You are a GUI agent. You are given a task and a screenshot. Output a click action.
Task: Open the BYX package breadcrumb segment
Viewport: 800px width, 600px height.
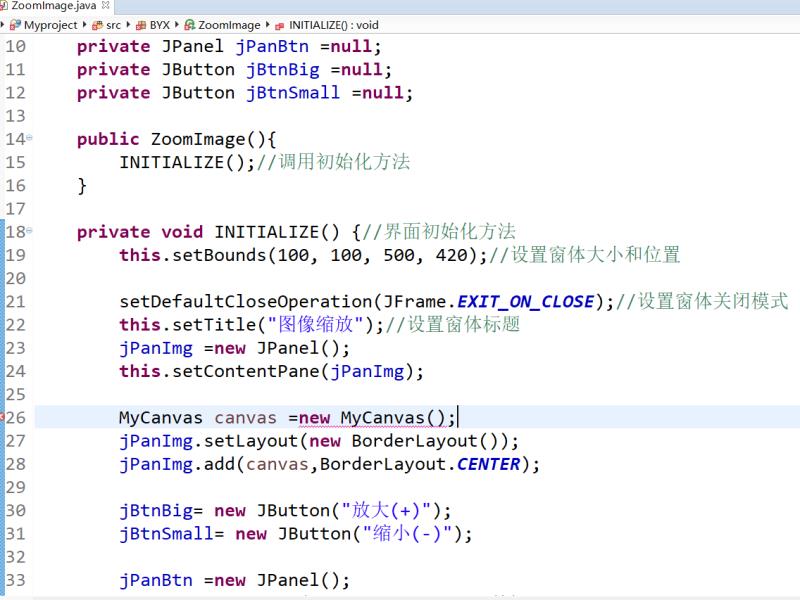coord(160,25)
